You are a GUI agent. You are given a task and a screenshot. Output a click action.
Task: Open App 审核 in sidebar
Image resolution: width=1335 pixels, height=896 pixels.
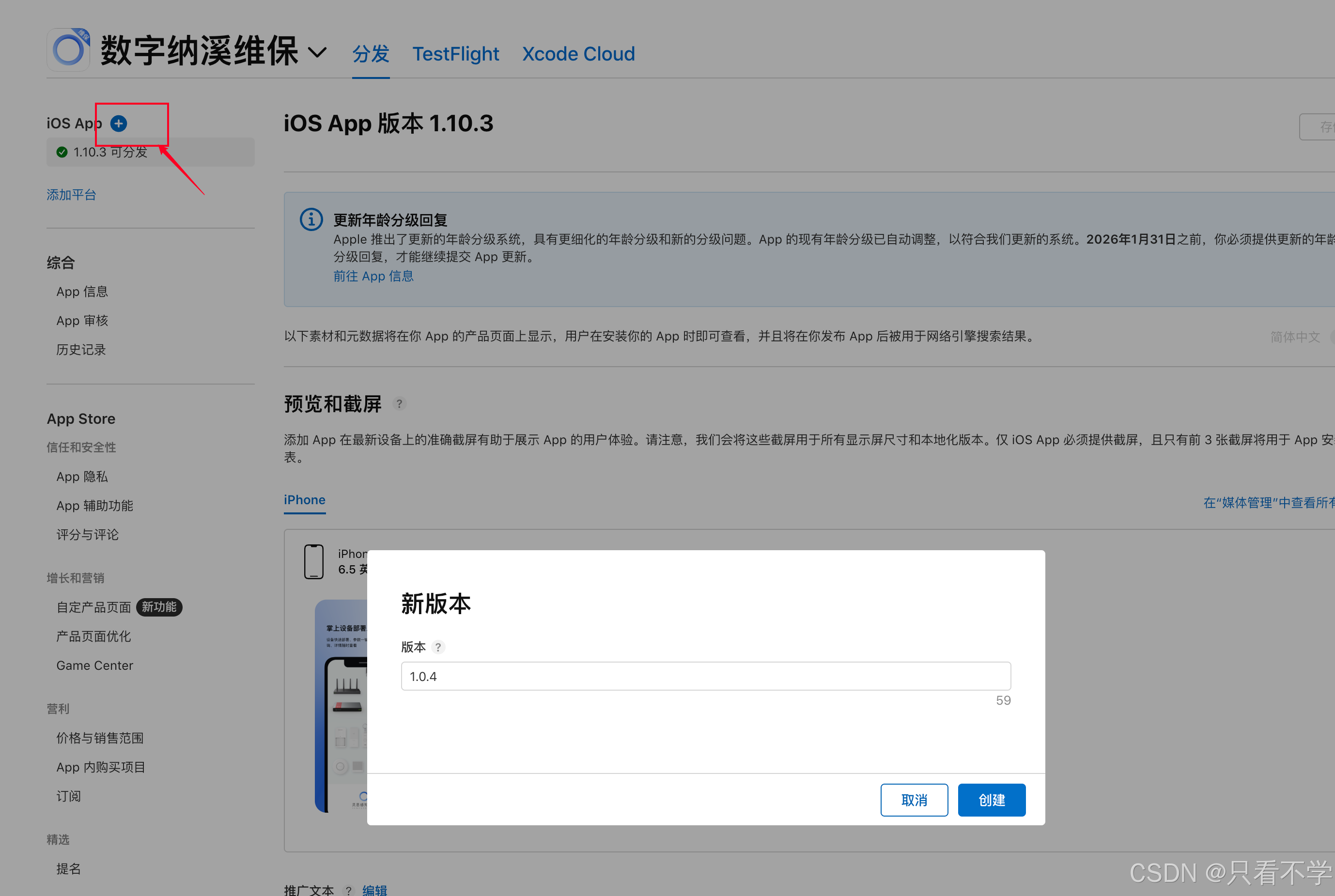[x=82, y=321]
